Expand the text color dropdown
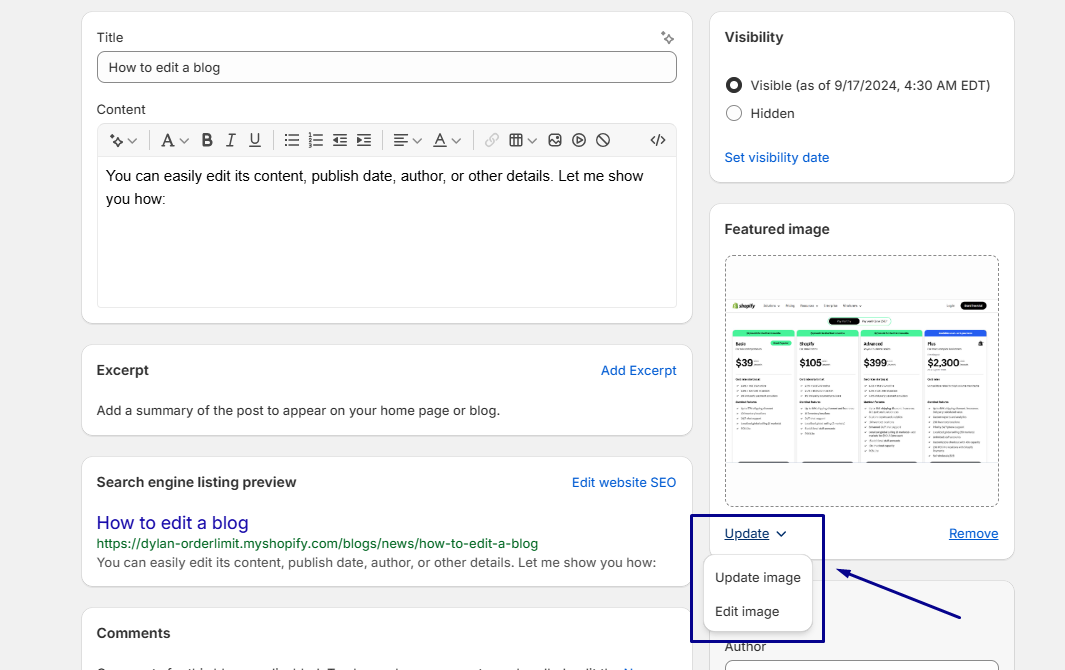Image resolution: width=1065 pixels, height=670 pixels. (x=447, y=140)
